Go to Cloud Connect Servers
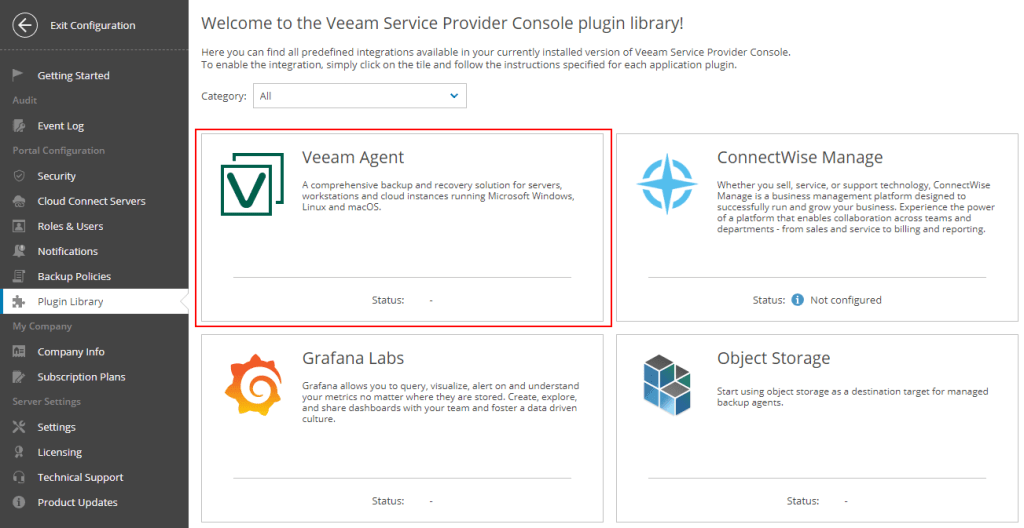This screenshot has width=1024, height=528. pyautogui.click(x=91, y=201)
